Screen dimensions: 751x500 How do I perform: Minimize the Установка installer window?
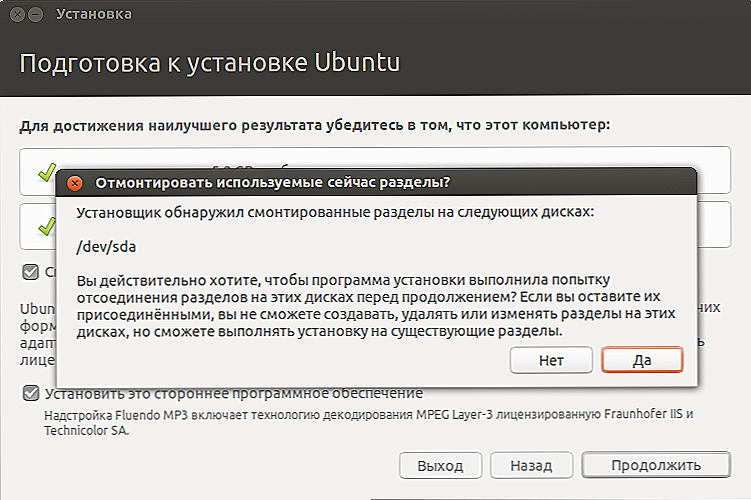35,15
